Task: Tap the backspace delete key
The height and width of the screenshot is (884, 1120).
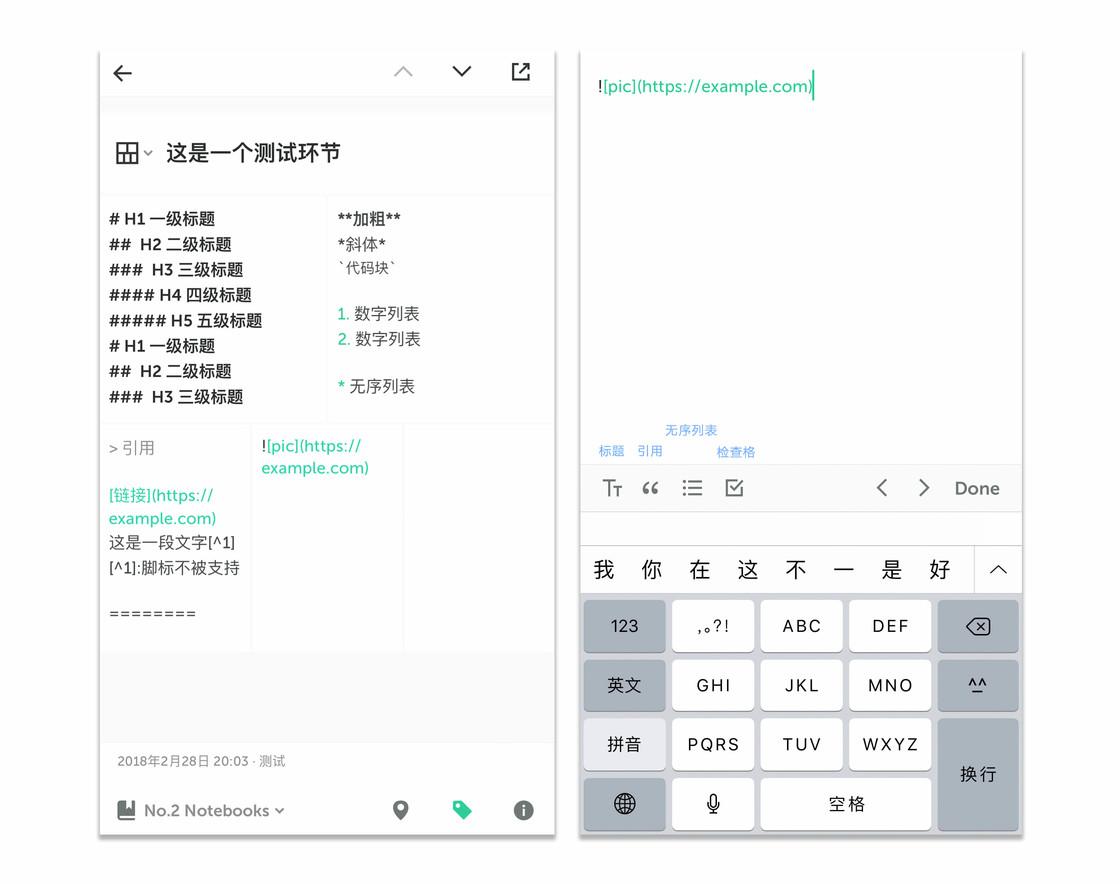Action: 978,626
